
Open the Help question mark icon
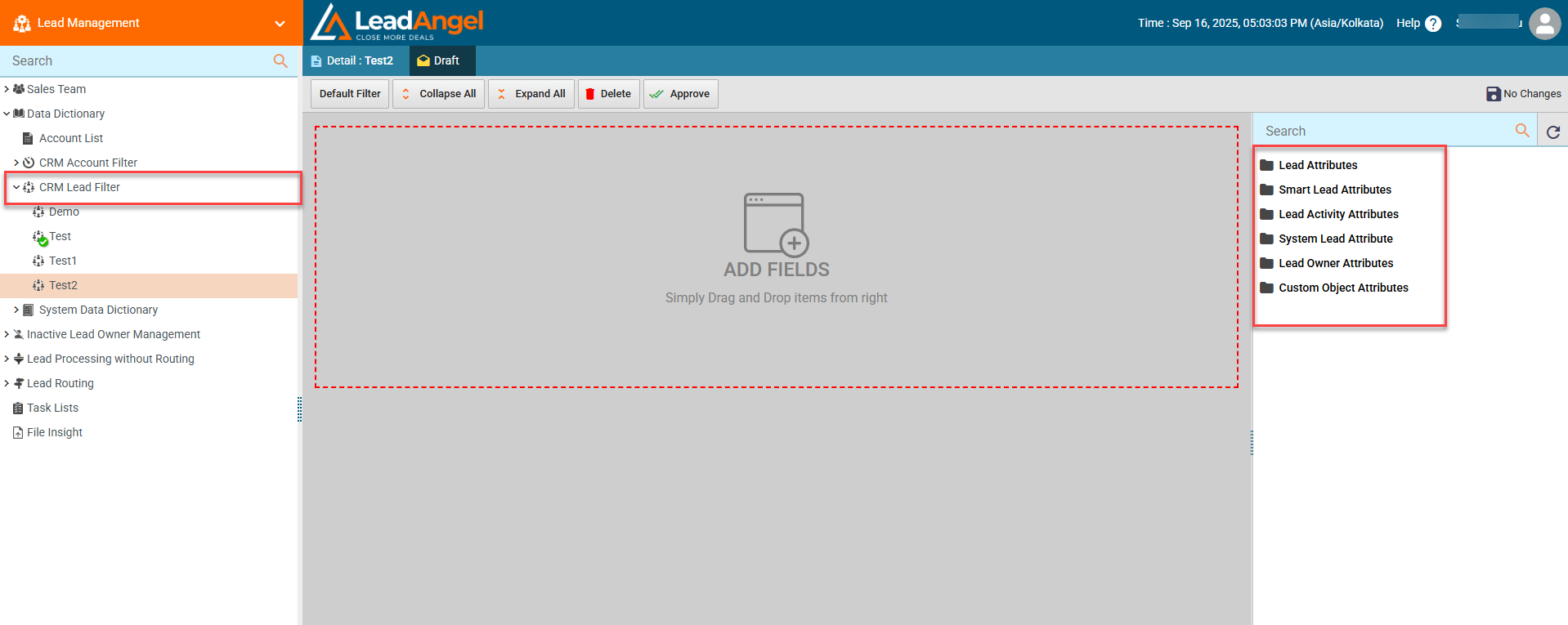[1433, 24]
